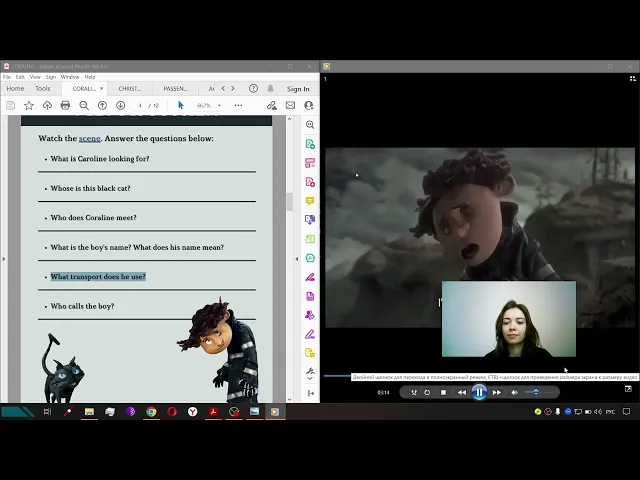Image resolution: width=640 pixels, height=480 pixels.
Task: Open the Create PDF red tool icon
Action: point(310,182)
